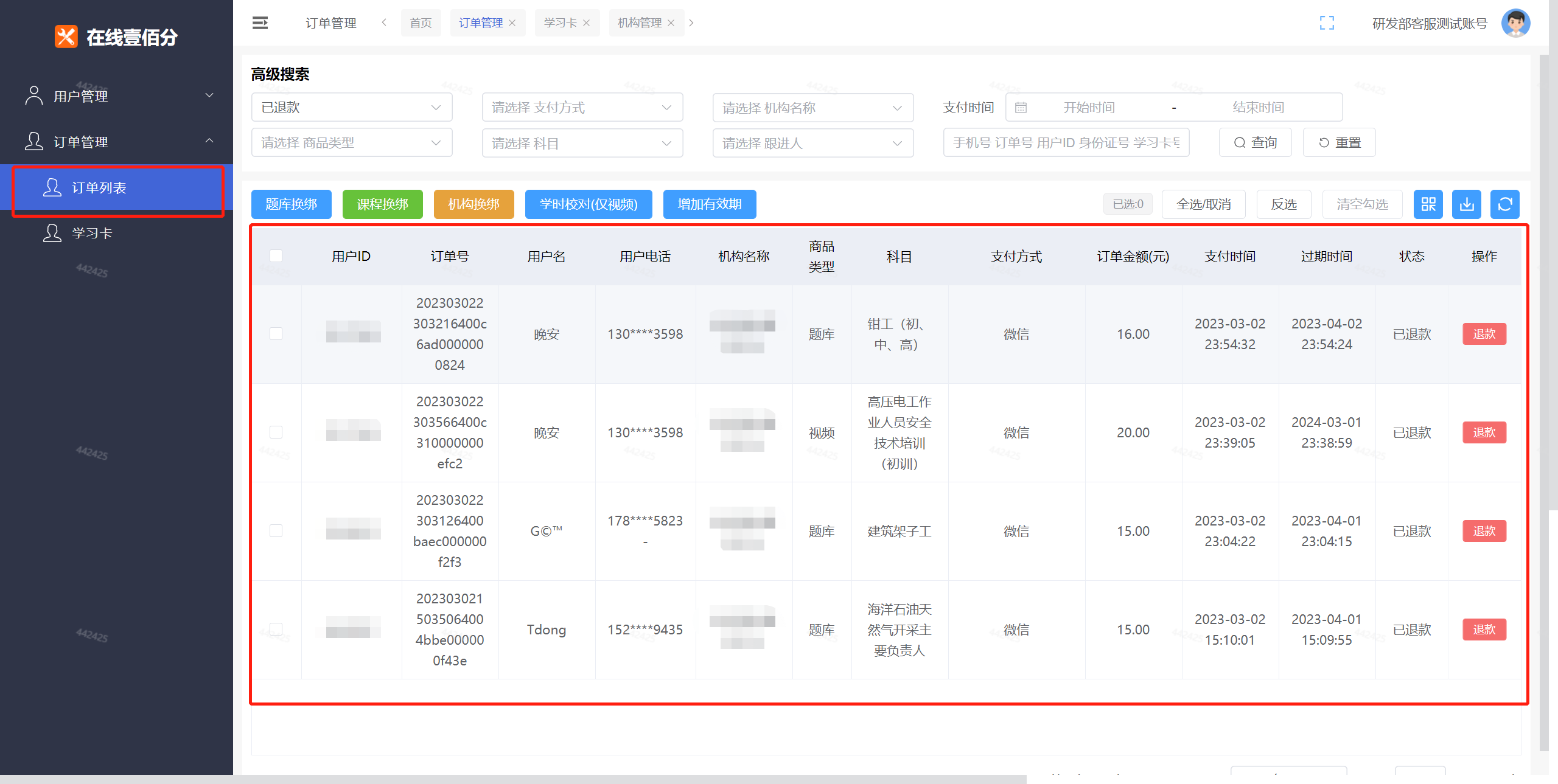Click the horizontal scrollbar at bottom

pyautogui.click(x=513, y=779)
